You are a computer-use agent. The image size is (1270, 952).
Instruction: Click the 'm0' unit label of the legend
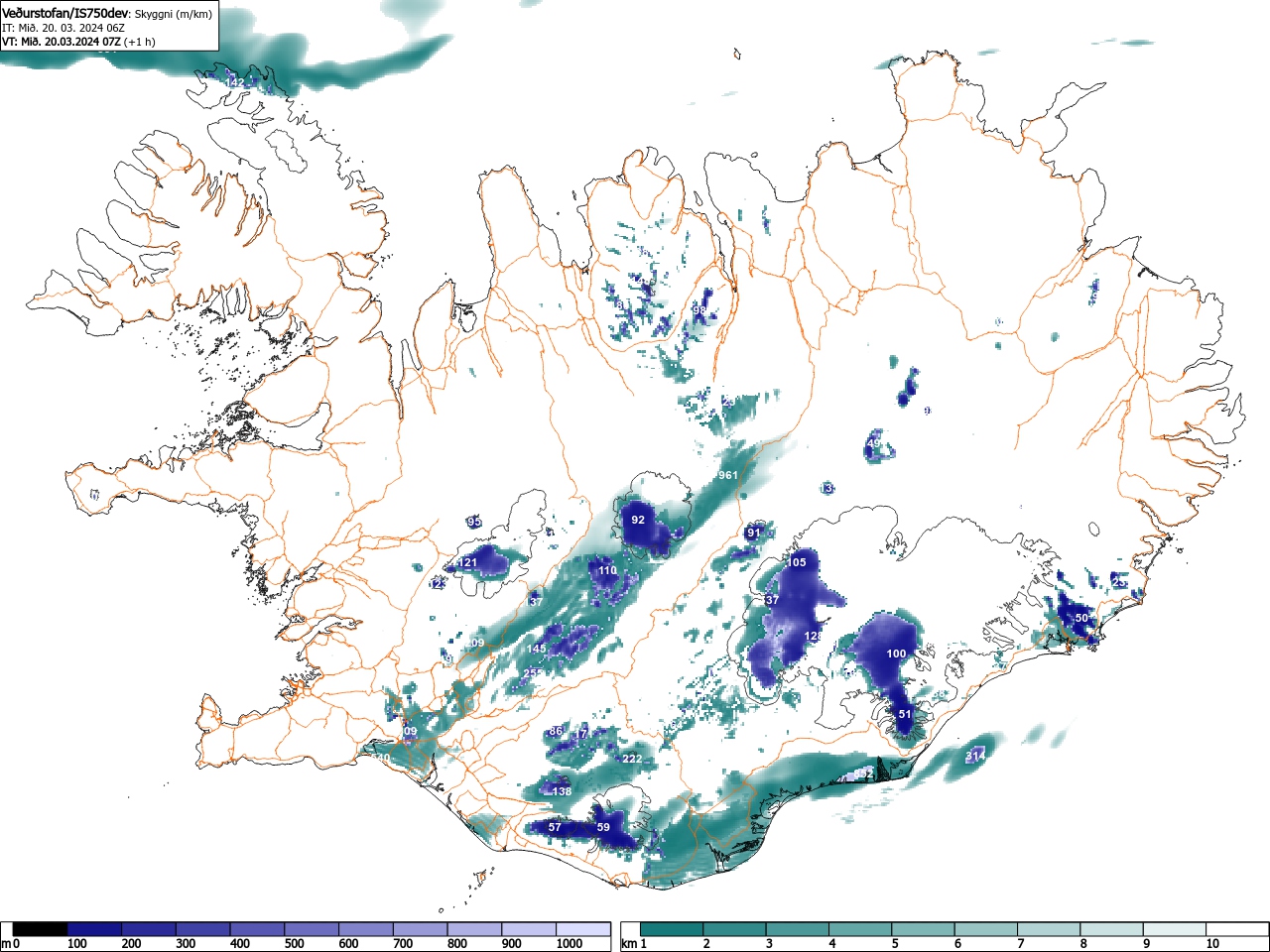click(10, 944)
